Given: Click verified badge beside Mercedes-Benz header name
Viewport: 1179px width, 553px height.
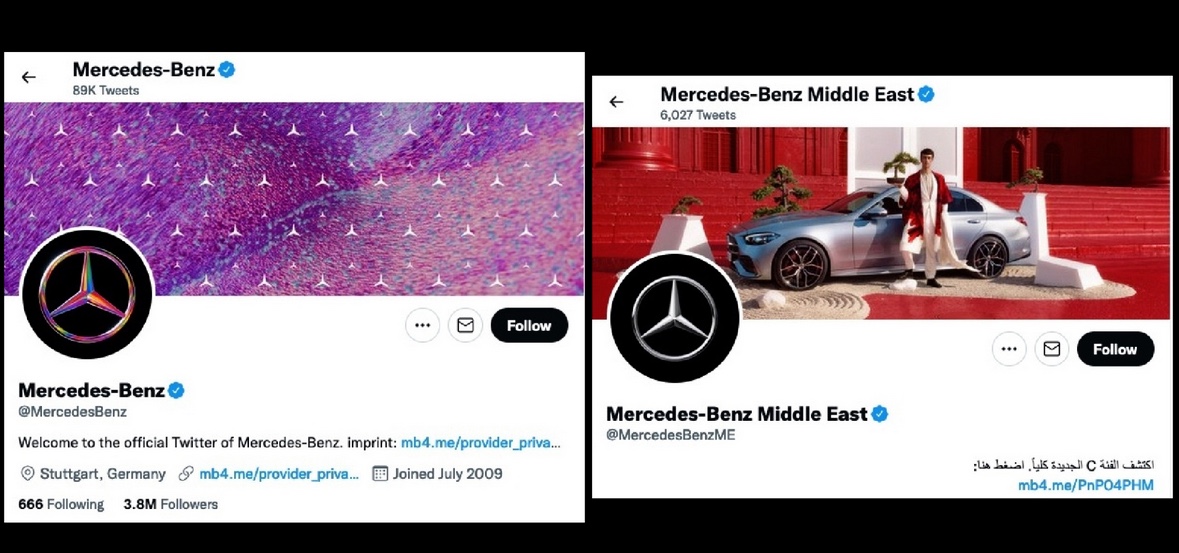Looking at the screenshot, I should point(227,70).
